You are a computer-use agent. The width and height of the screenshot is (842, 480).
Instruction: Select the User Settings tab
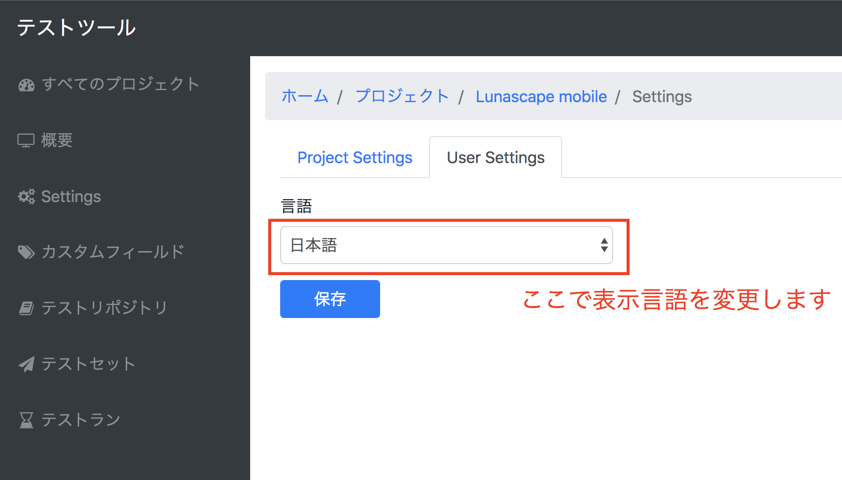coord(496,157)
